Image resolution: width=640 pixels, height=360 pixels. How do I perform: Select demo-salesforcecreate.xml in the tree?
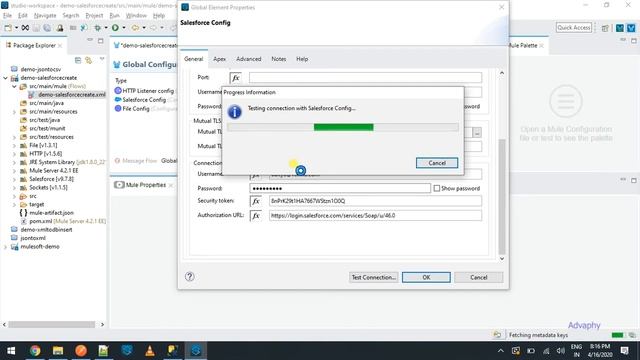[72, 95]
